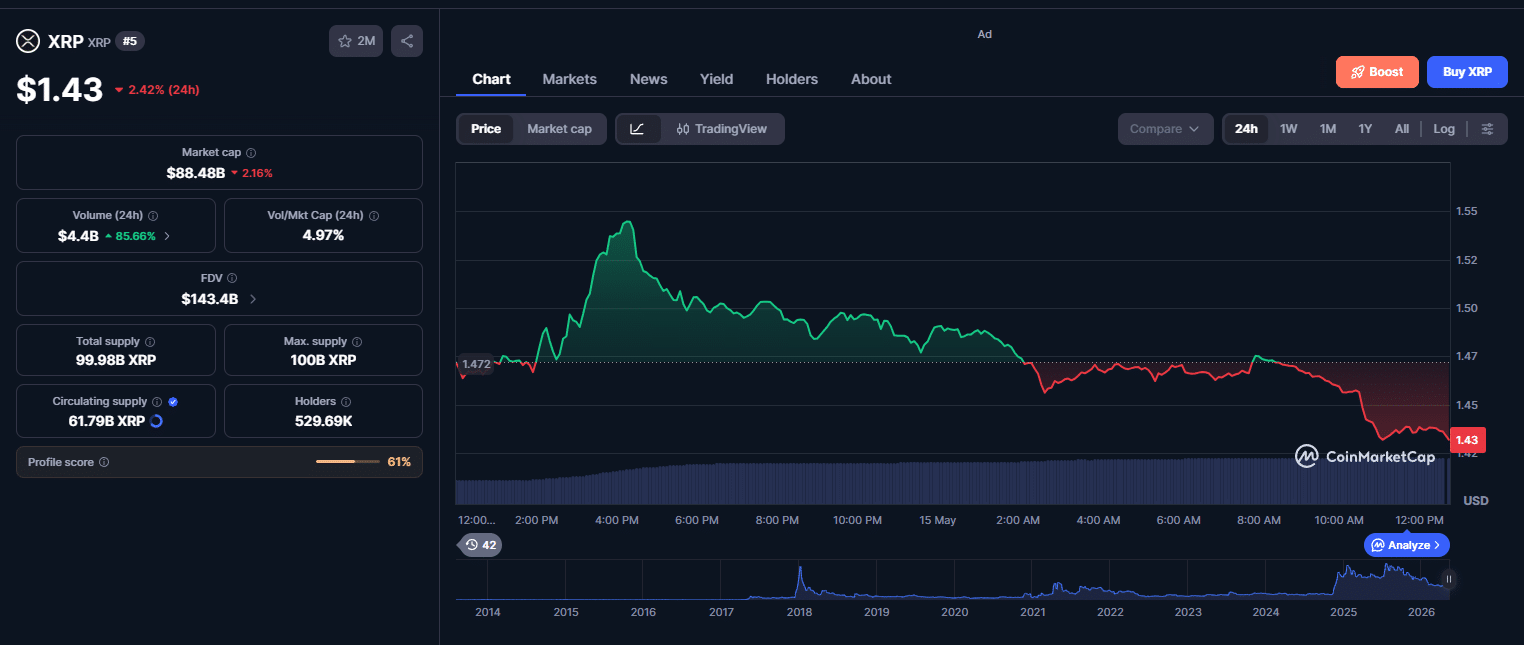Click the 15 May date axis label
Image resolution: width=1524 pixels, height=645 pixels.
point(937,520)
